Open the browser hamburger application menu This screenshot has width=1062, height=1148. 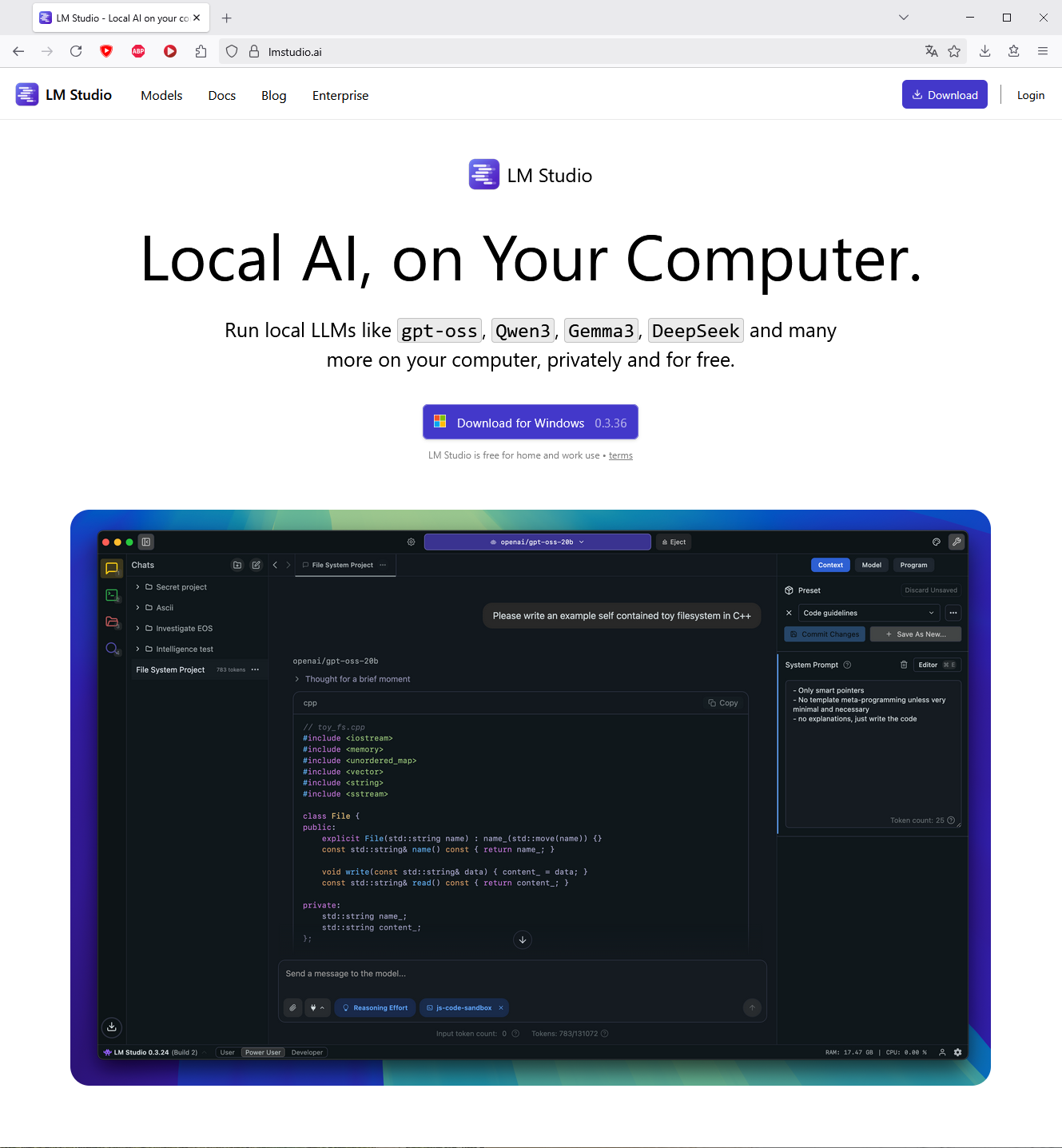[x=1043, y=51]
